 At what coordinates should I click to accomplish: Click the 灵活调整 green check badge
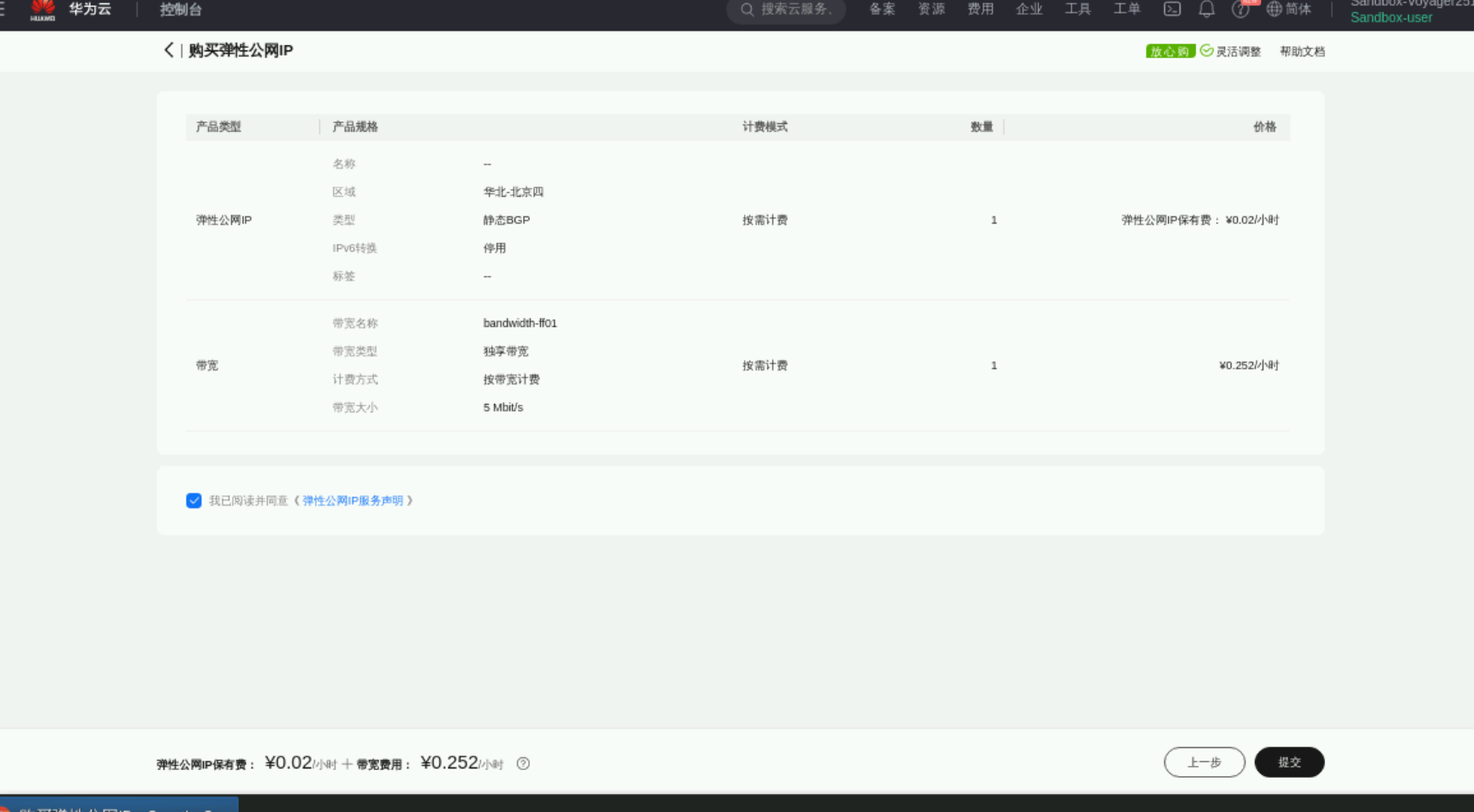click(x=1231, y=51)
